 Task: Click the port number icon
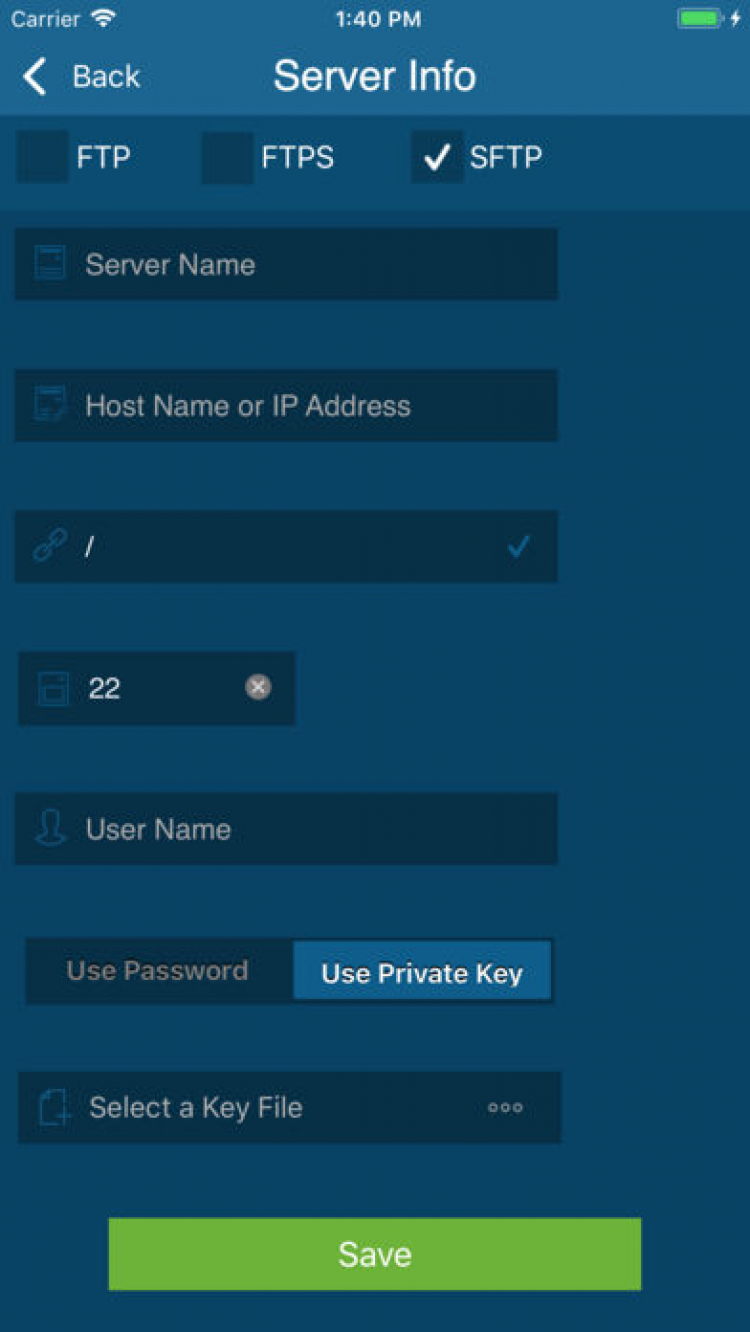(53, 689)
